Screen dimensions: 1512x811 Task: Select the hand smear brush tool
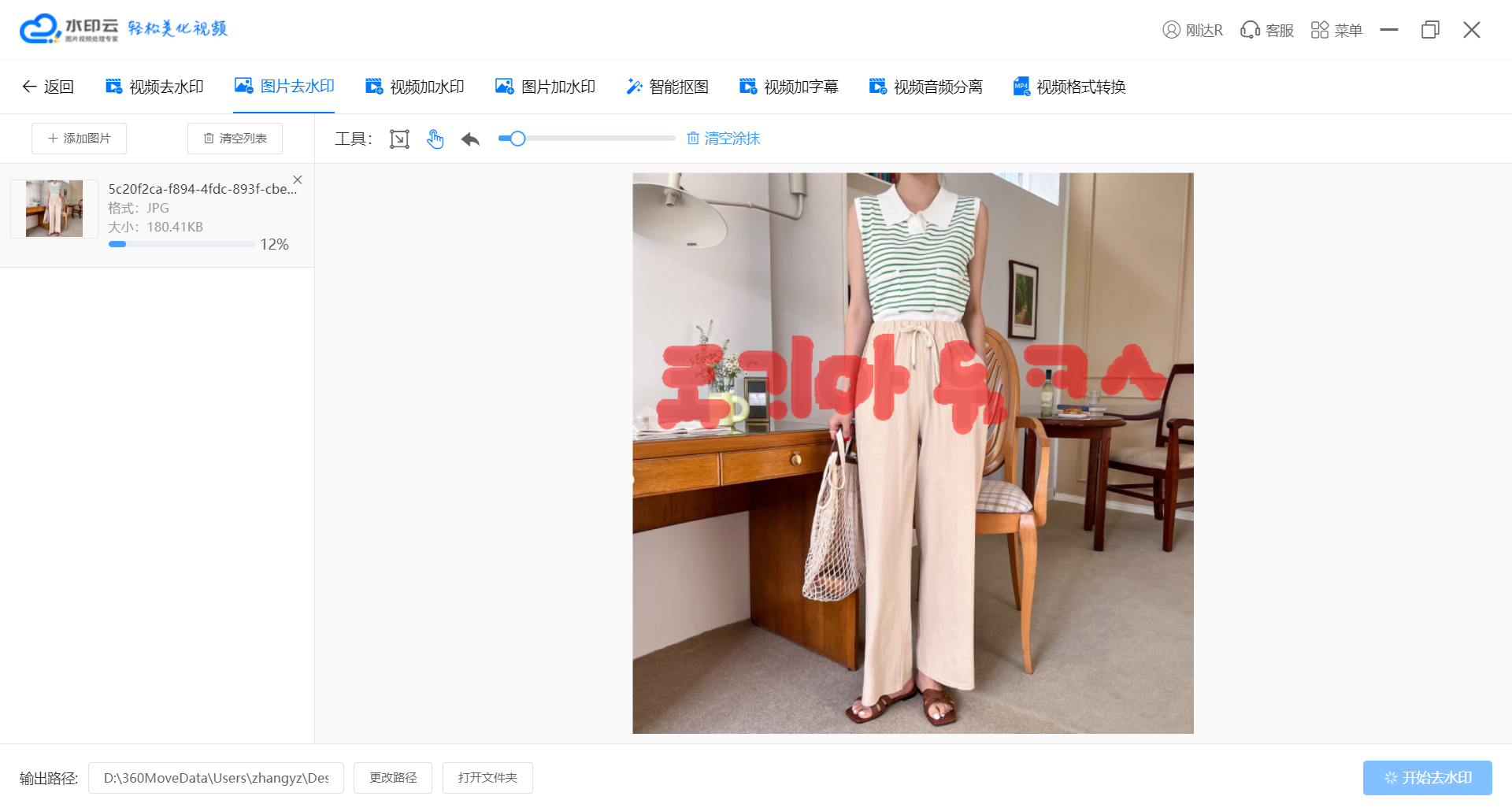[435, 139]
